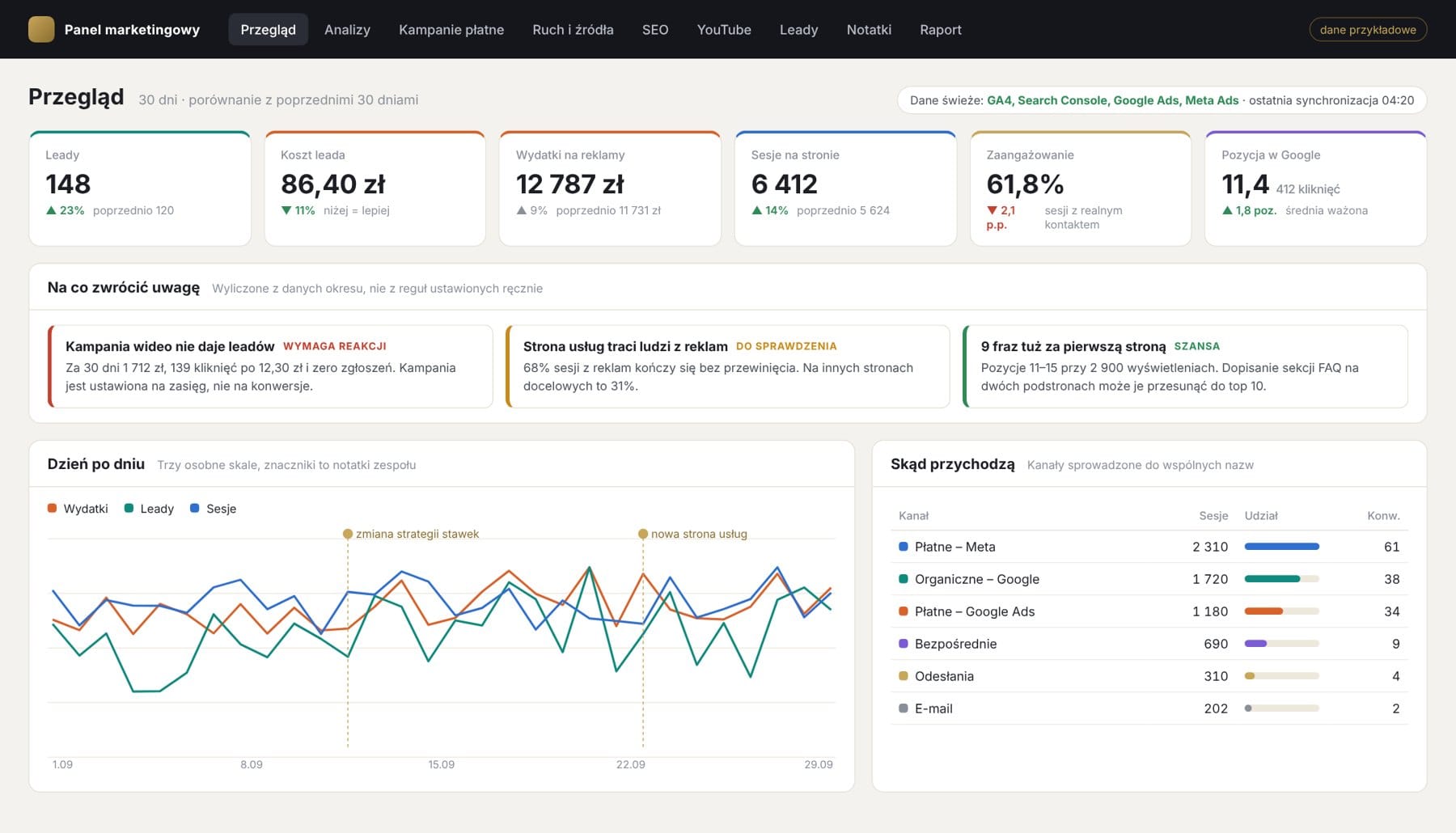Click the Pozycja w Google card
The width and height of the screenshot is (1456, 833).
click(x=1316, y=188)
